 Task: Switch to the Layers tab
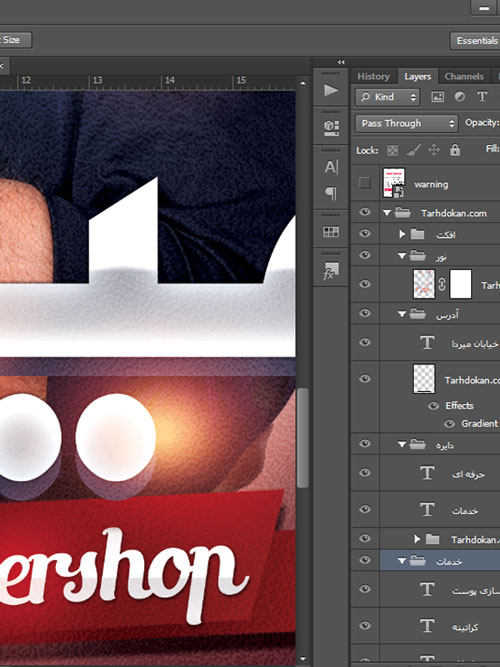click(417, 77)
